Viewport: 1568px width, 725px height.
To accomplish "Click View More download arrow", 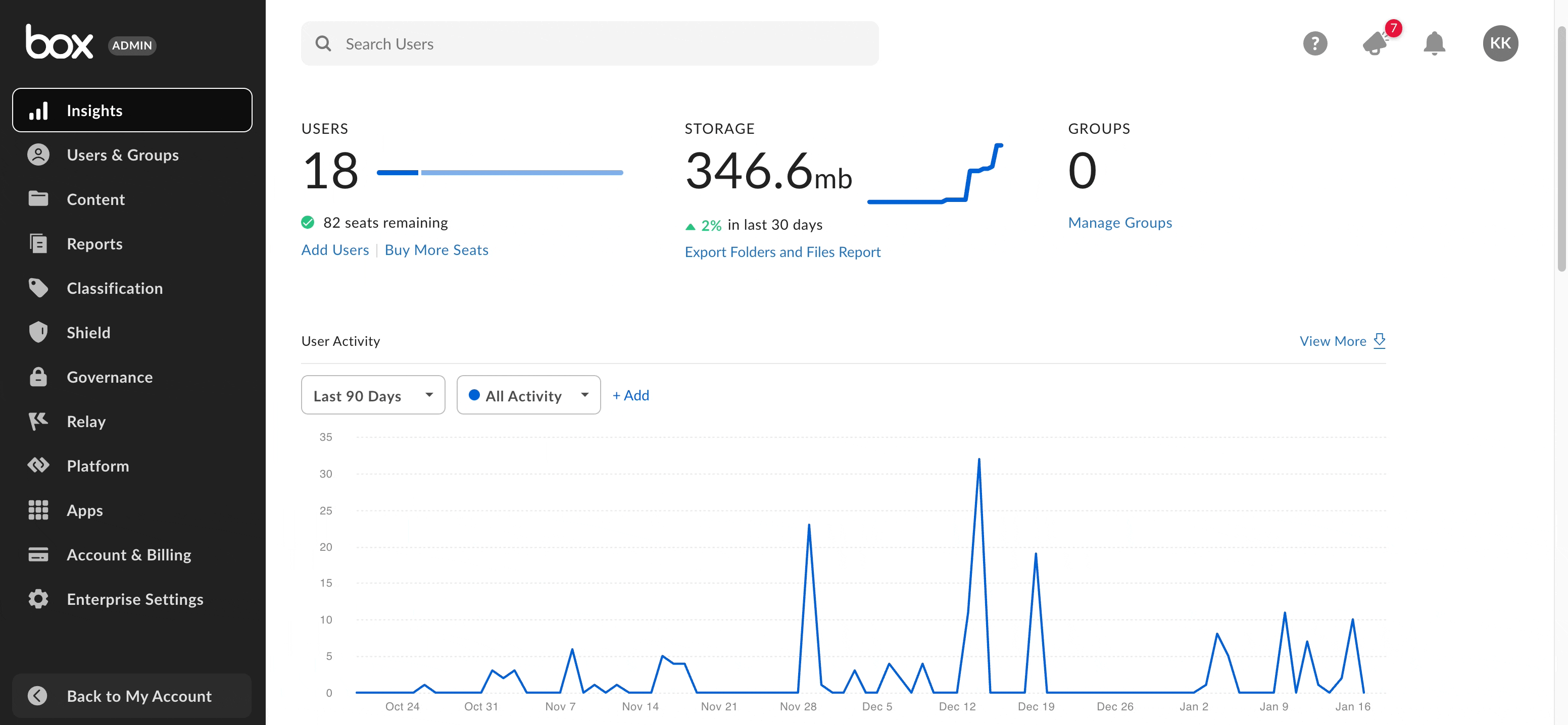I will pos(1379,341).
